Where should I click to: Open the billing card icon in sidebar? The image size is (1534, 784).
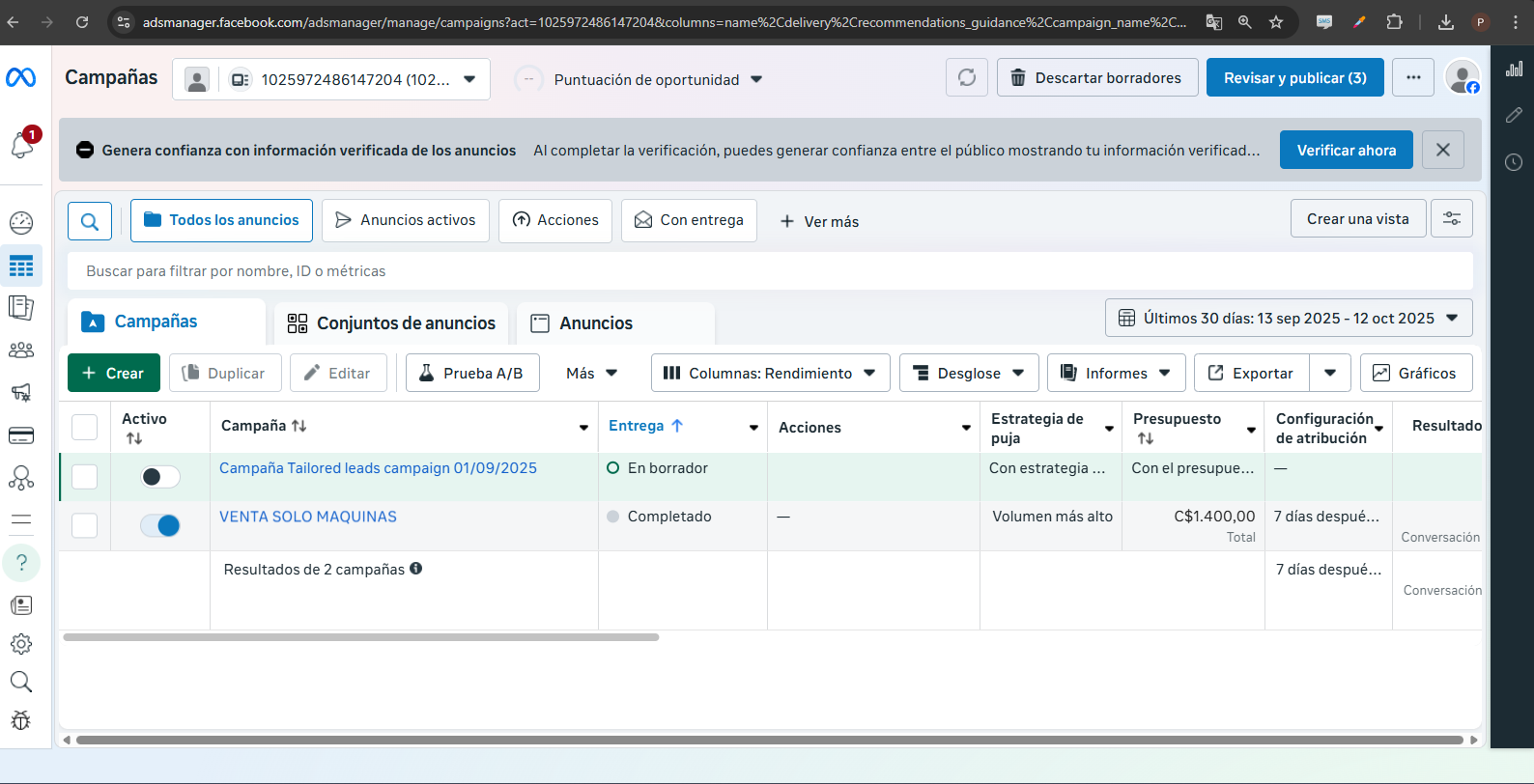tap(21, 435)
